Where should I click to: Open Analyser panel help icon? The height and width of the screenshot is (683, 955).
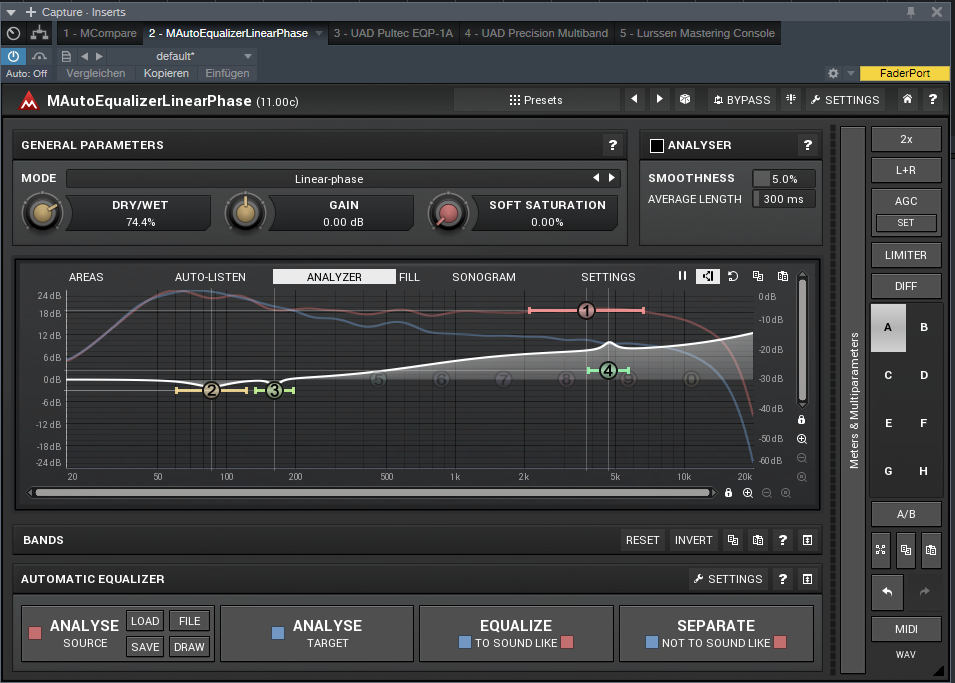pos(808,145)
